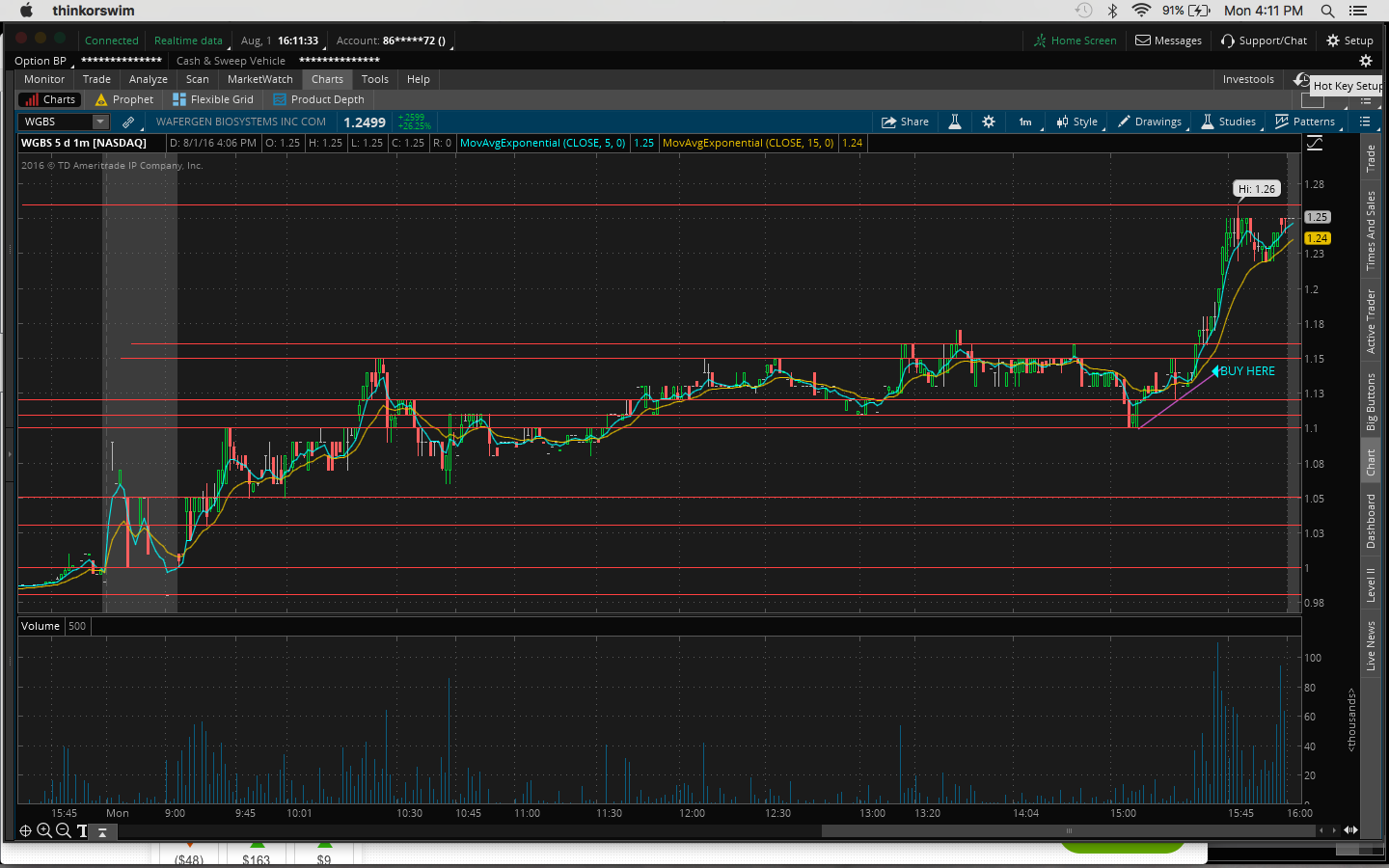Open Support/Chat

(x=1264, y=41)
